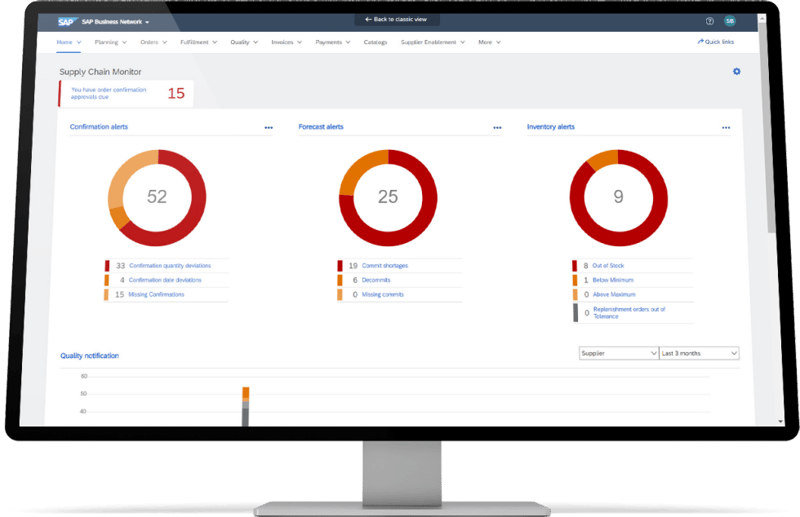800x517 pixels.
Task: Open the Planning menu
Action: (x=110, y=42)
